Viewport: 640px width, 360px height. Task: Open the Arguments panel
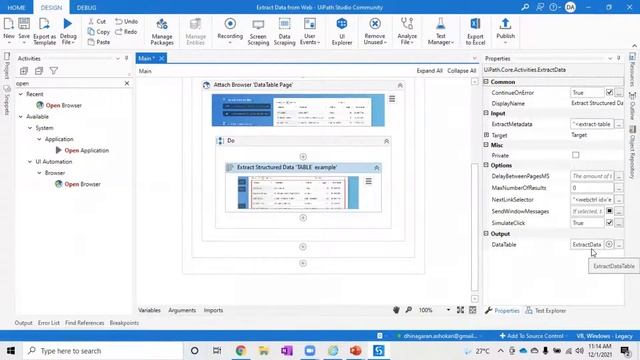(182, 310)
